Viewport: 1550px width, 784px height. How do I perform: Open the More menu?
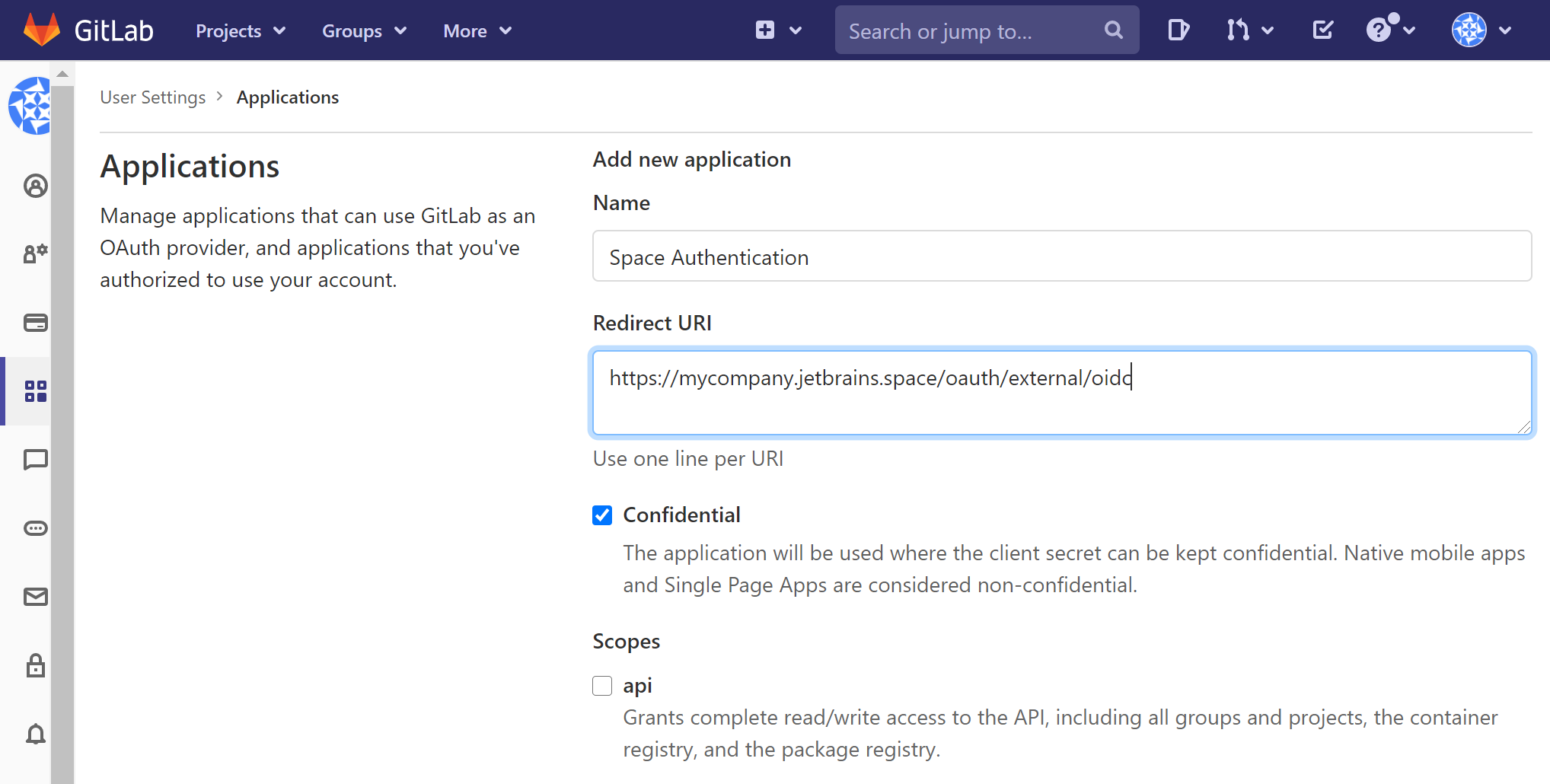click(477, 30)
